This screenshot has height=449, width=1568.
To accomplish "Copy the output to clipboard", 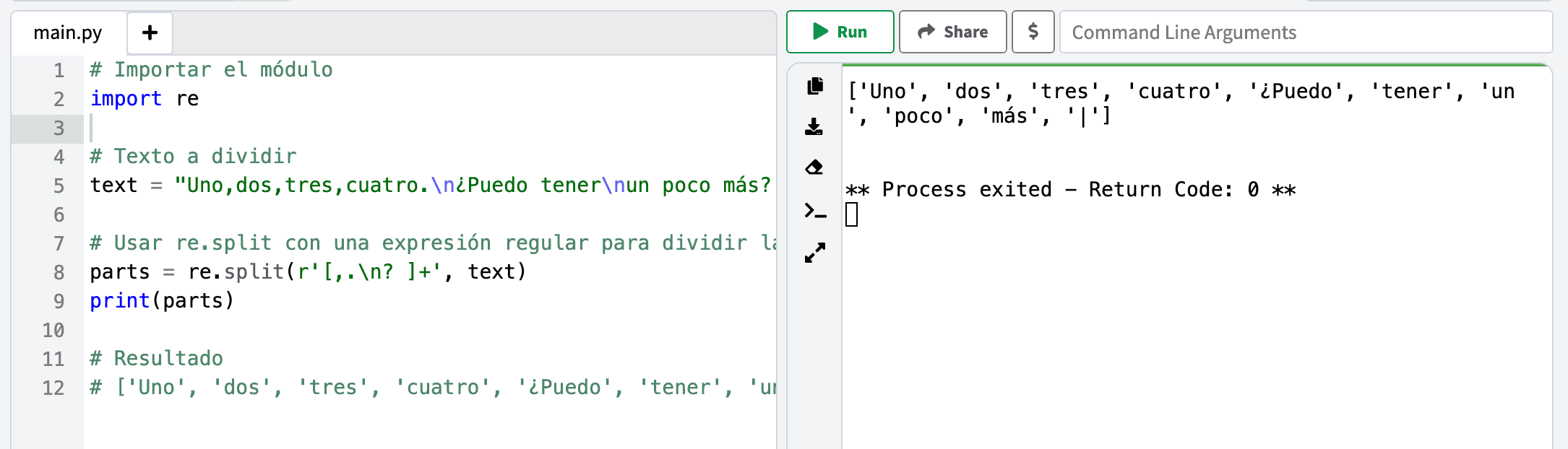I will point(815,86).
